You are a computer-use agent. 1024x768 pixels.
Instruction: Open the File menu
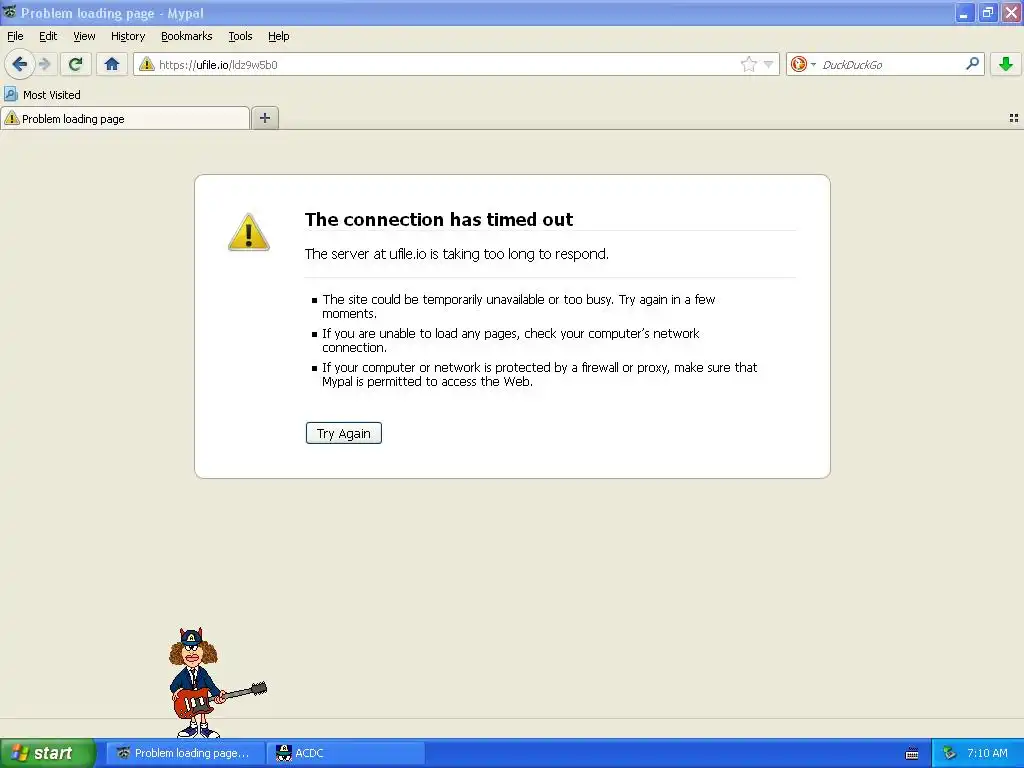pyautogui.click(x=15, y=36)
